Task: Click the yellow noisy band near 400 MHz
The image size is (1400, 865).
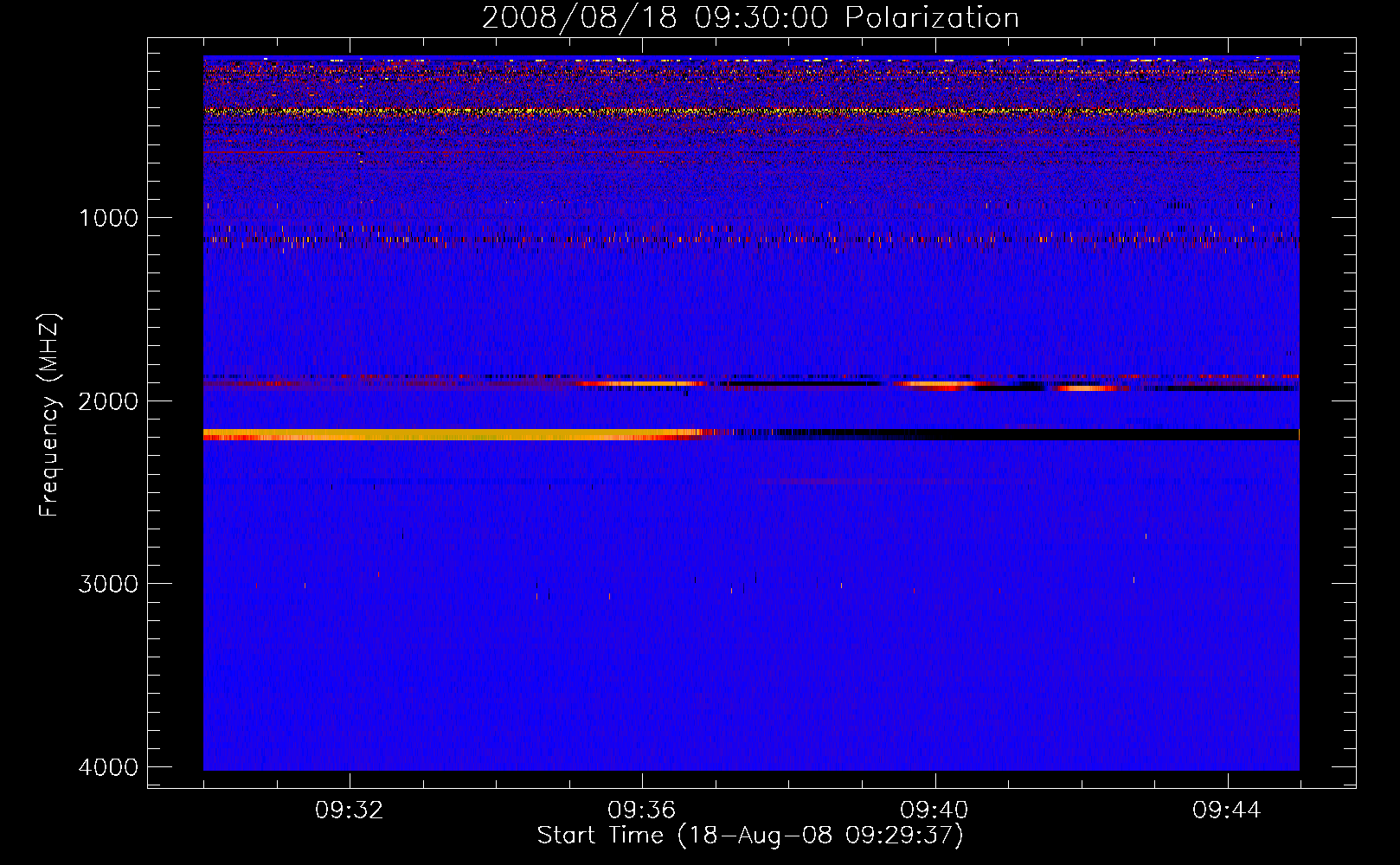Action: coord(751,111)
